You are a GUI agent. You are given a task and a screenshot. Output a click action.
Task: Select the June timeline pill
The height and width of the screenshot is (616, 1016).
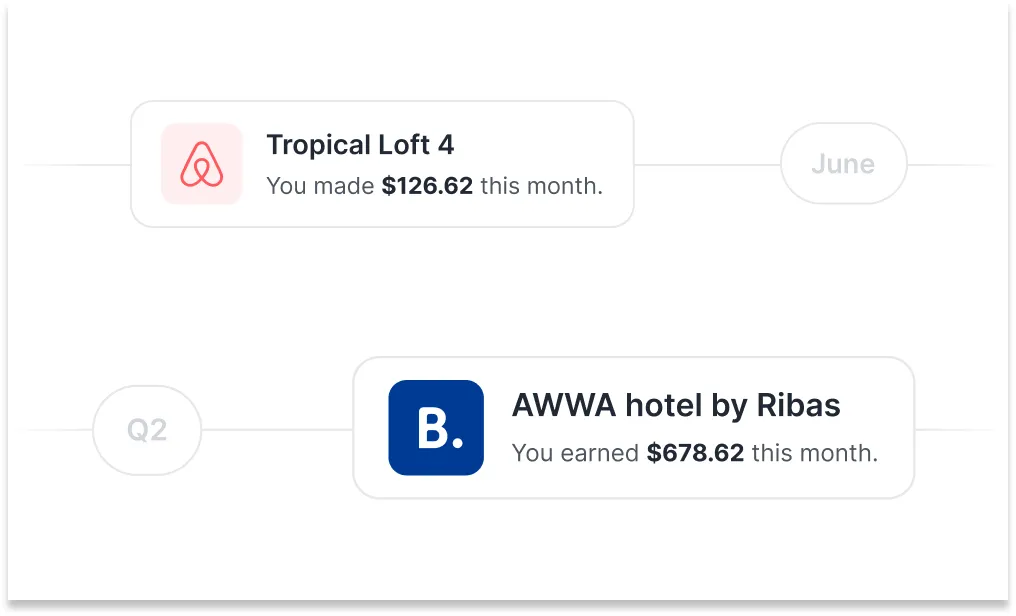(x=843, y=164)
